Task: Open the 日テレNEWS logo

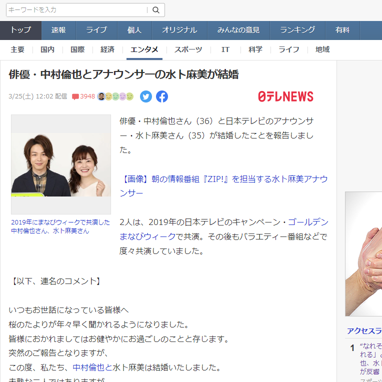Action: click(286, 97)
